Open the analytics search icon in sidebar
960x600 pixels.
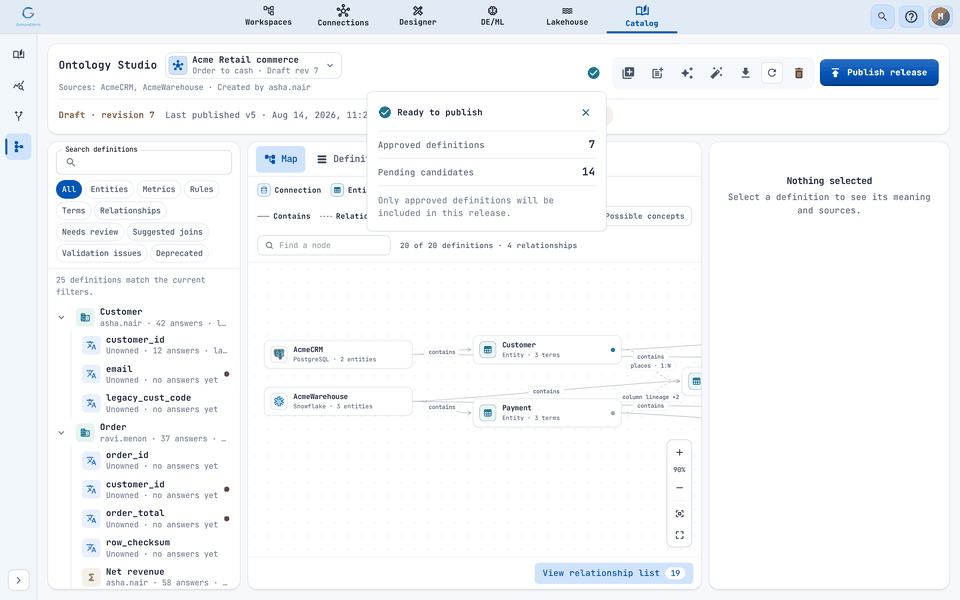pos(18,85)
